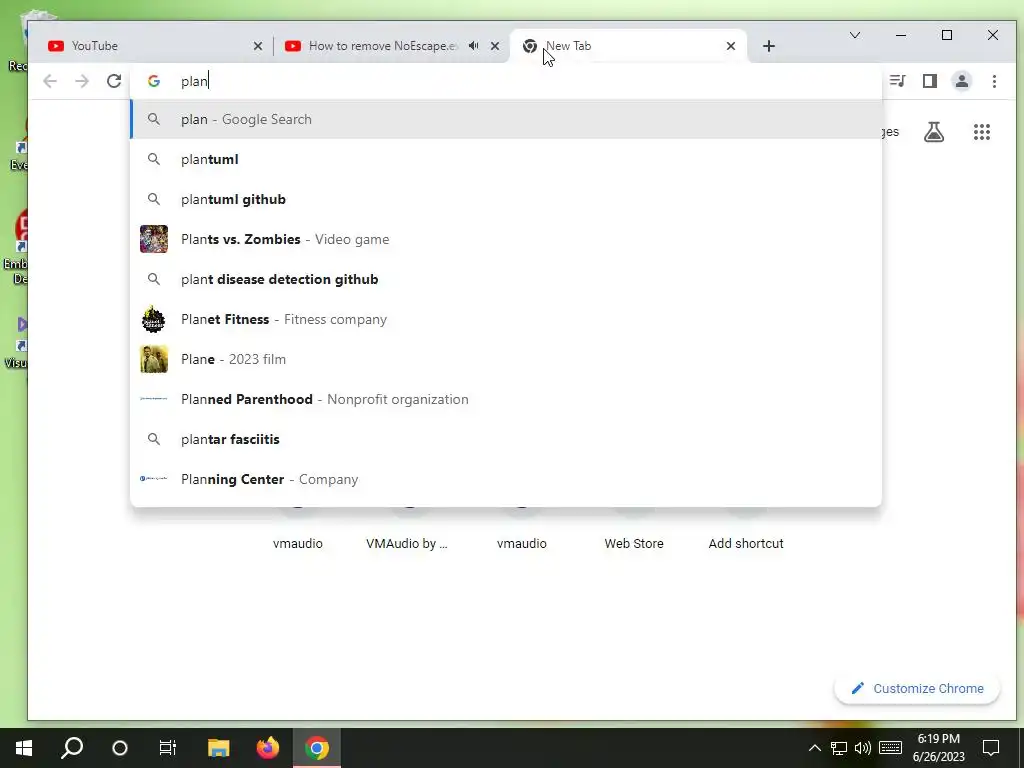Open the Chrome profile avatar
This screenshot has width=1024, height=768.
tap(962, 81)
